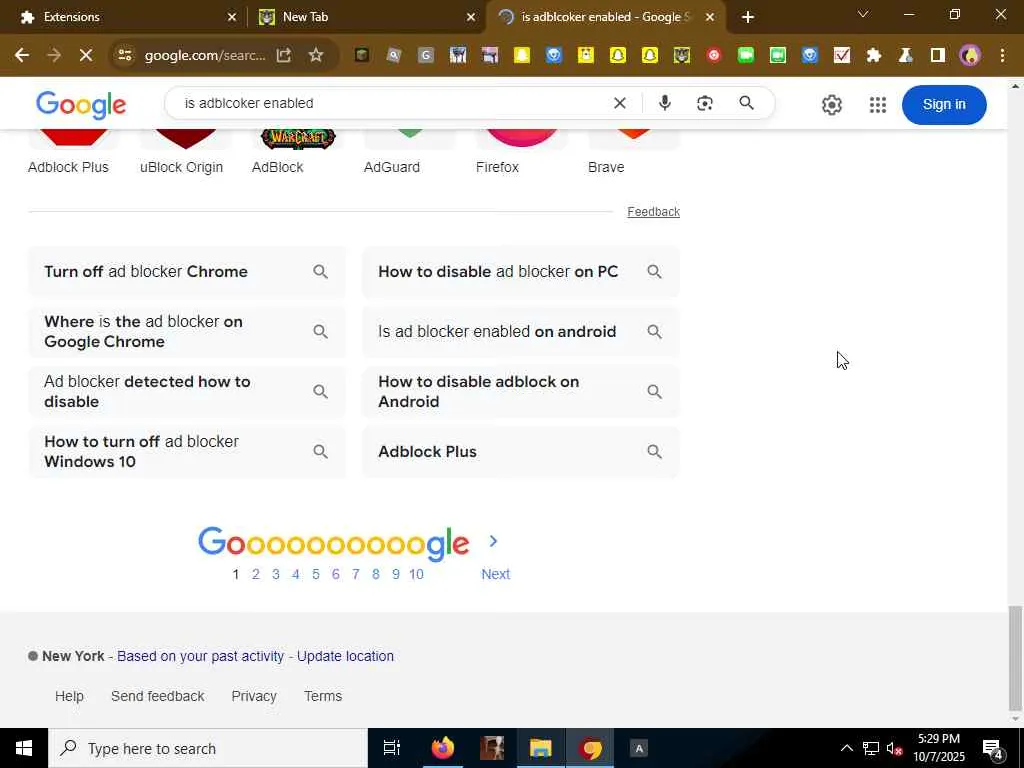The height and width of the screenshot is (768, 1024).
Task: Open the site information icon in the address bar
Action: pos(125,56)
